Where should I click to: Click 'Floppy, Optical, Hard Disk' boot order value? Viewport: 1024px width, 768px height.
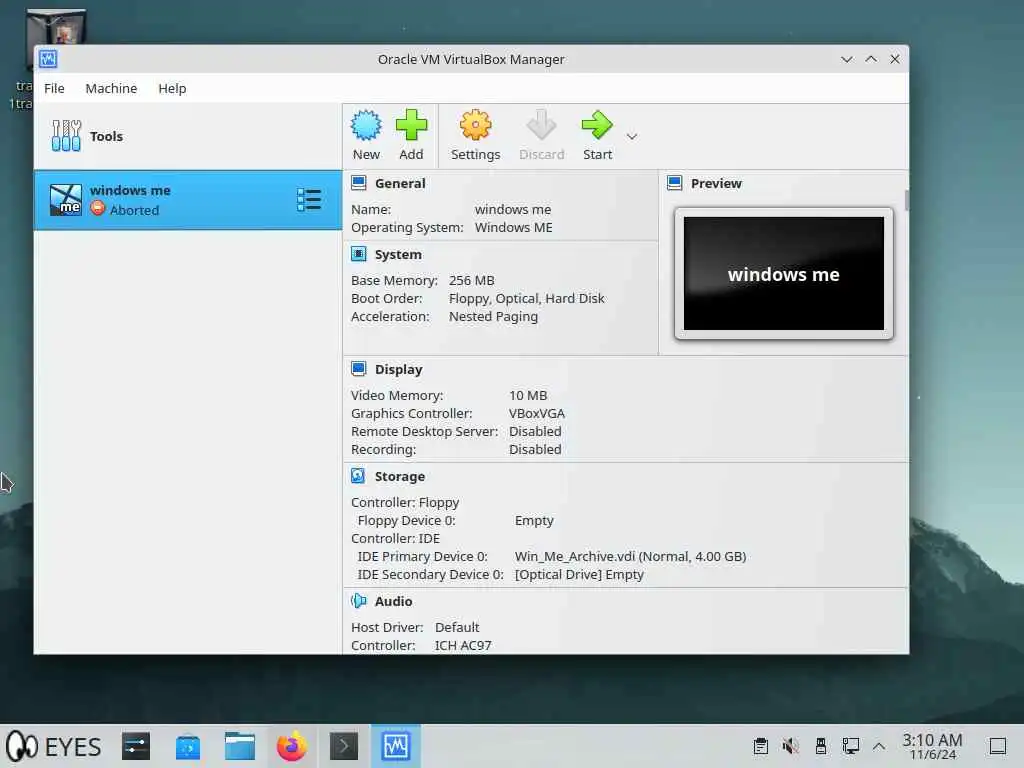526,298
